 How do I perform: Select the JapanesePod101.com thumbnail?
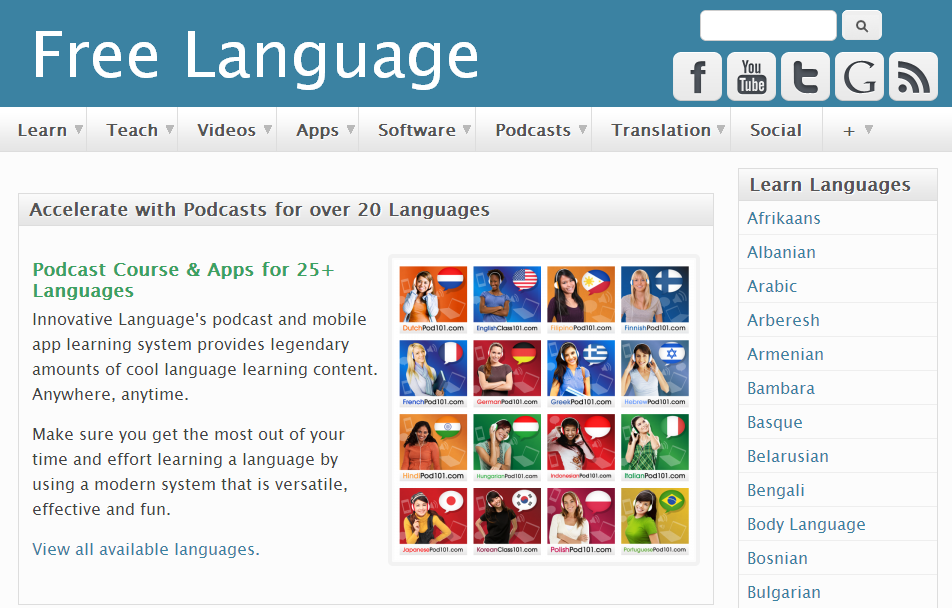tap(433, 517)
